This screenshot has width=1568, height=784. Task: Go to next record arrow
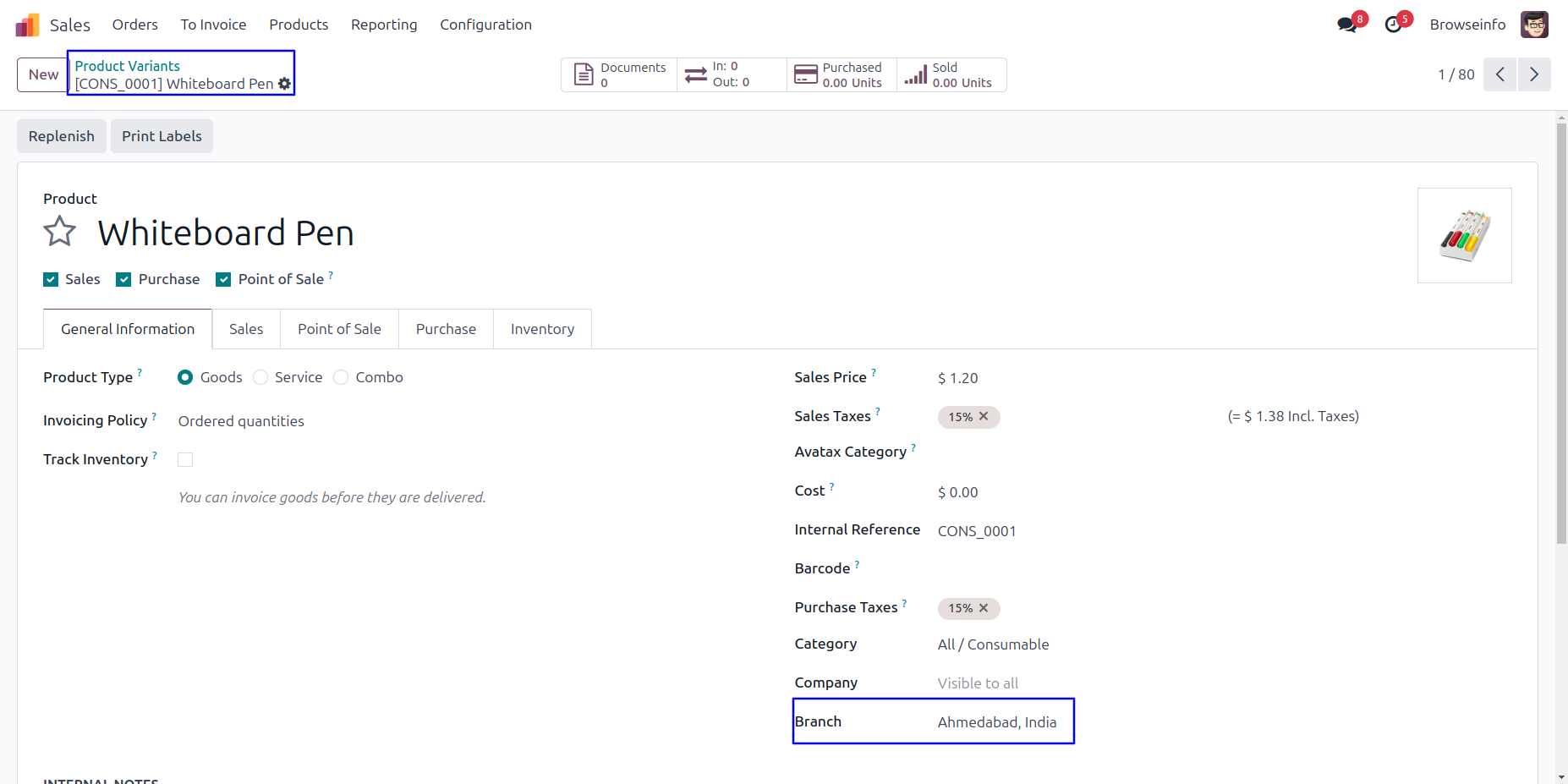coord(1534,74)
